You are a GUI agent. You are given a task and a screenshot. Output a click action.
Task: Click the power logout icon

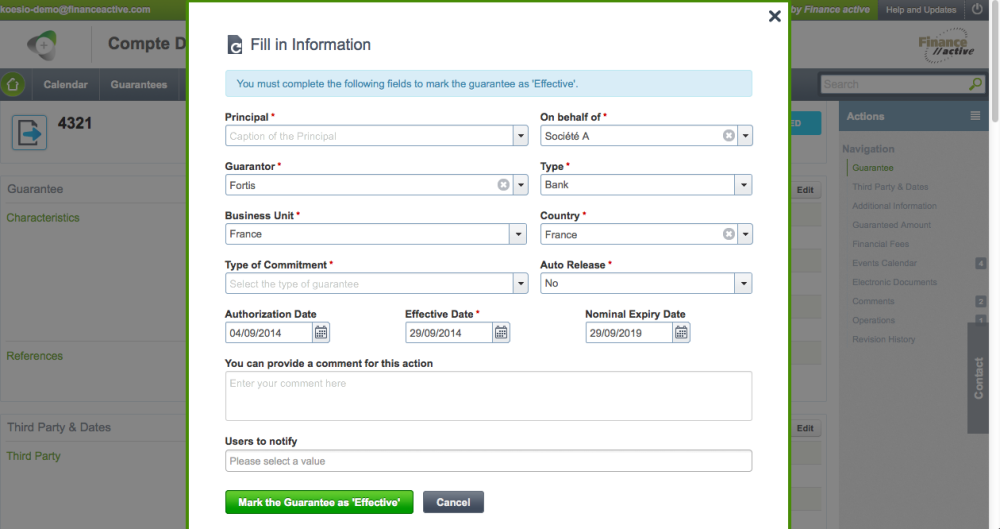pyautogui.click(x=977, y=10)
